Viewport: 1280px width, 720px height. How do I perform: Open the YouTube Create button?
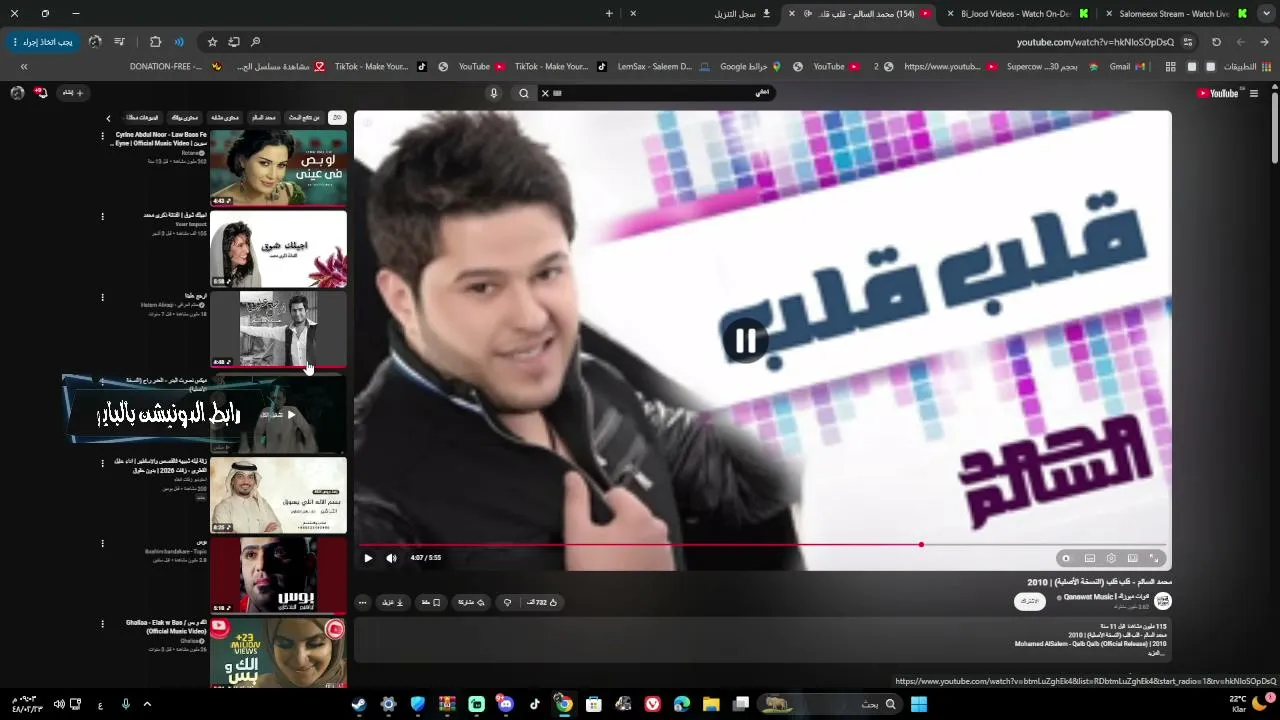[73, 93]
